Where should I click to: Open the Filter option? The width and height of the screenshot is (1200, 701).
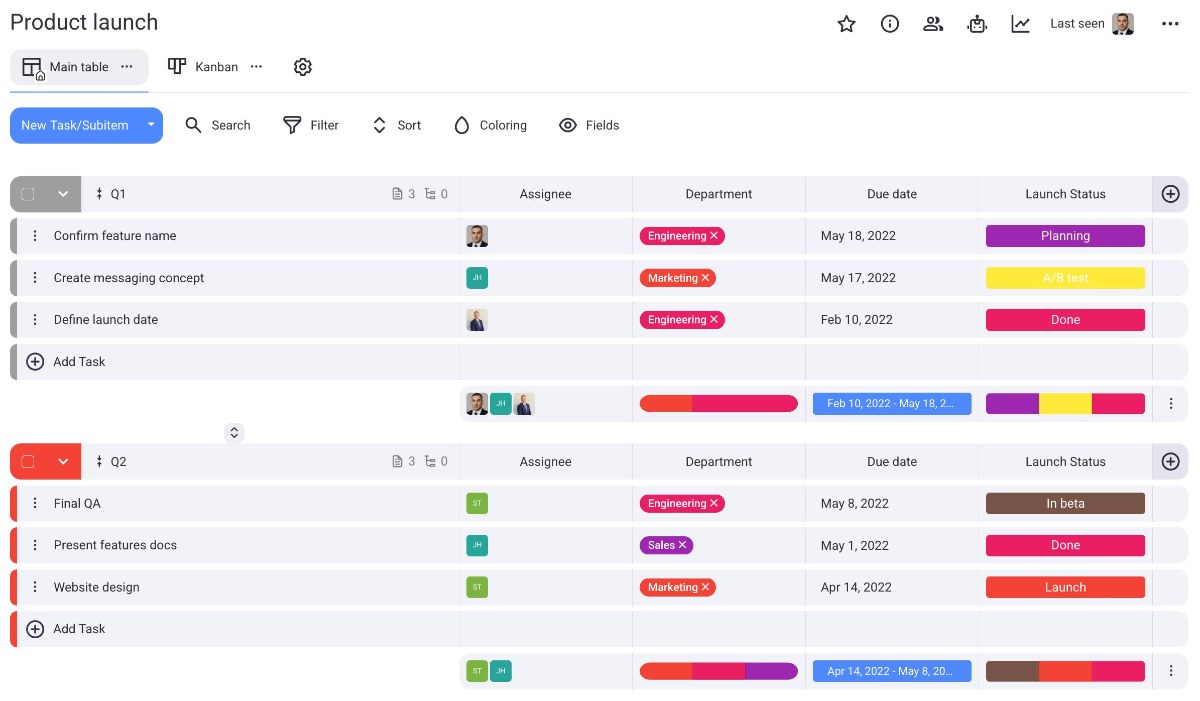click(311, 125)
